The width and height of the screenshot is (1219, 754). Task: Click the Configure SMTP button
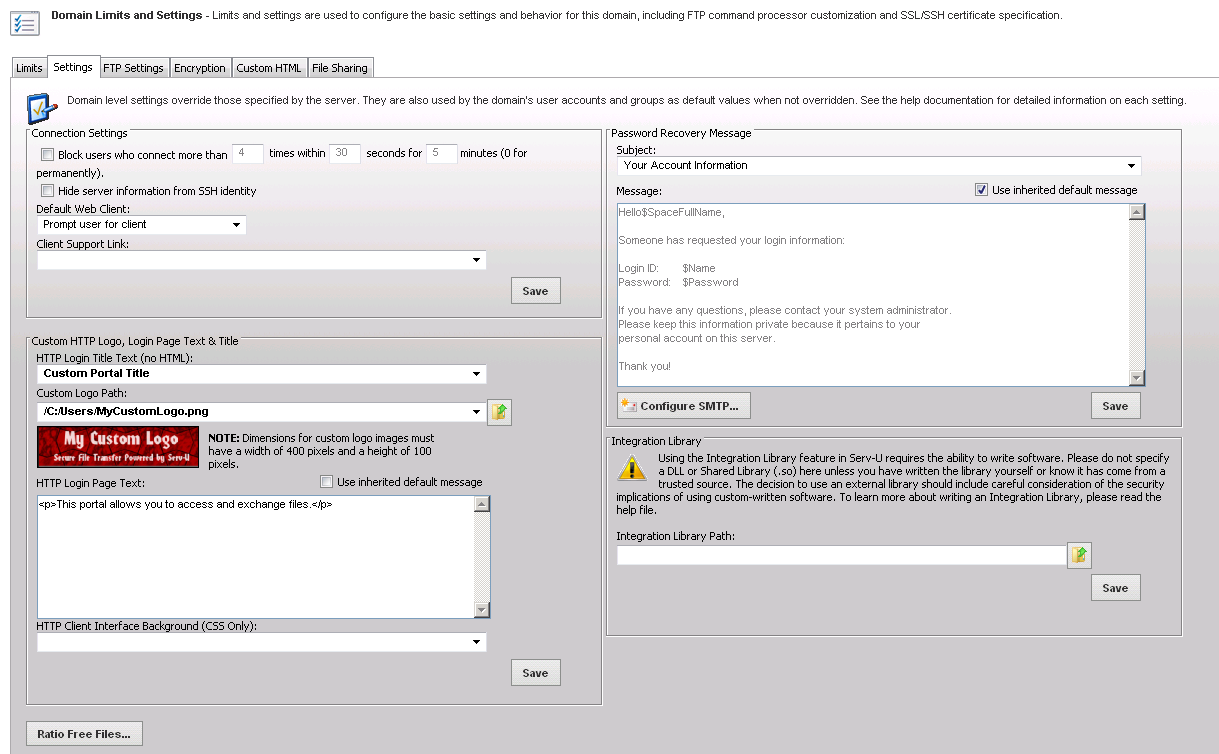pos(683,405)
